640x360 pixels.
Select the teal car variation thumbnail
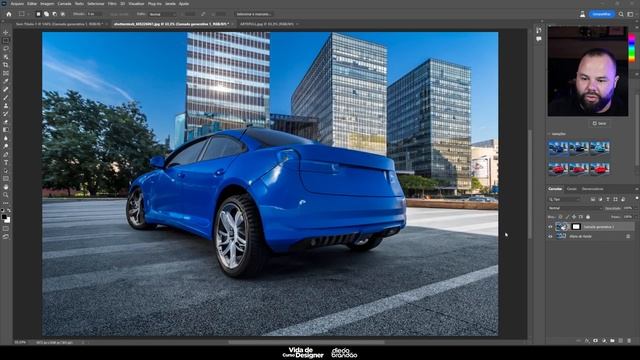click(x=600, y=148)
